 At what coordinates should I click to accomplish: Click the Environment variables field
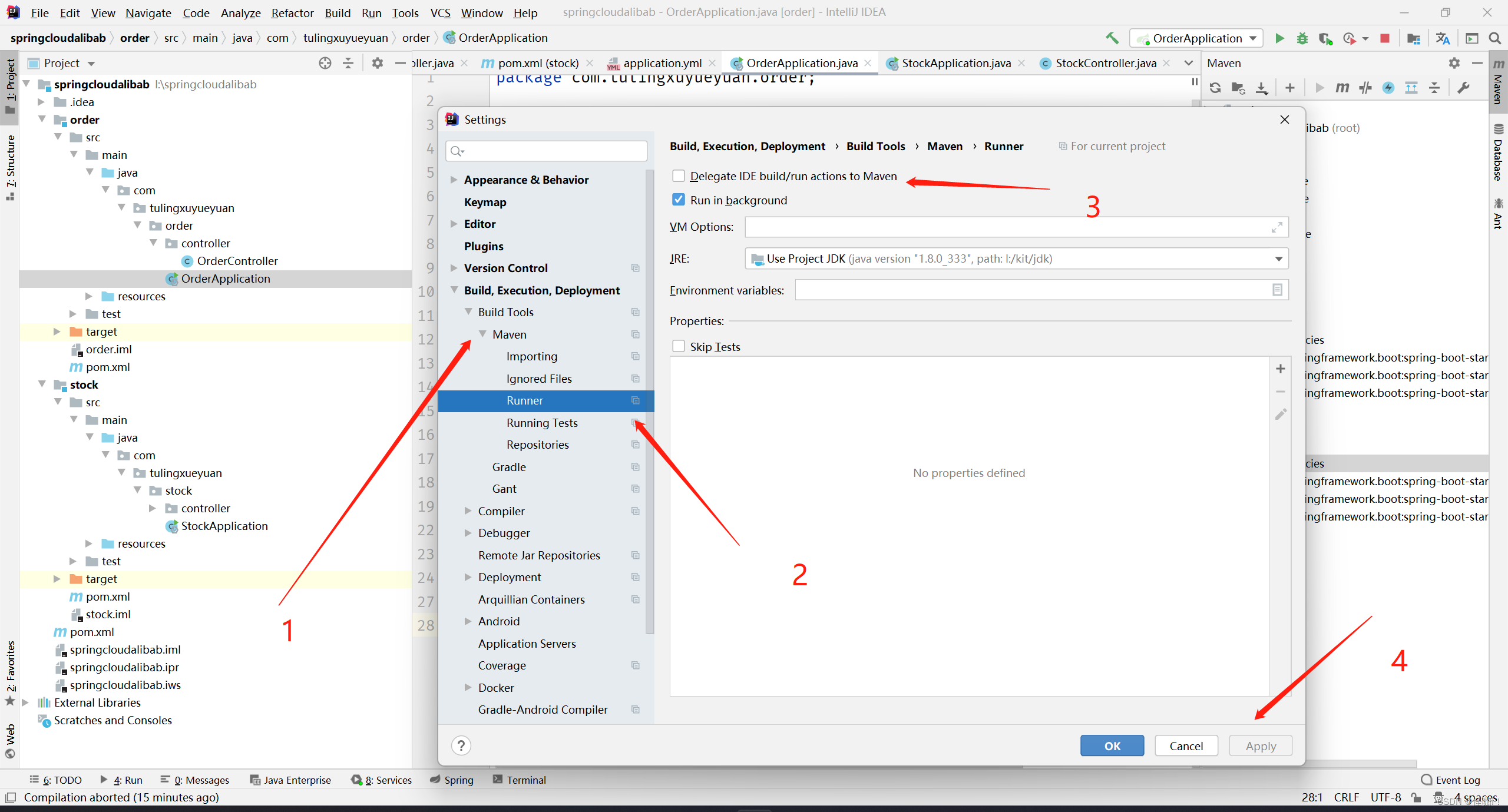click(x=1041, y=290)
